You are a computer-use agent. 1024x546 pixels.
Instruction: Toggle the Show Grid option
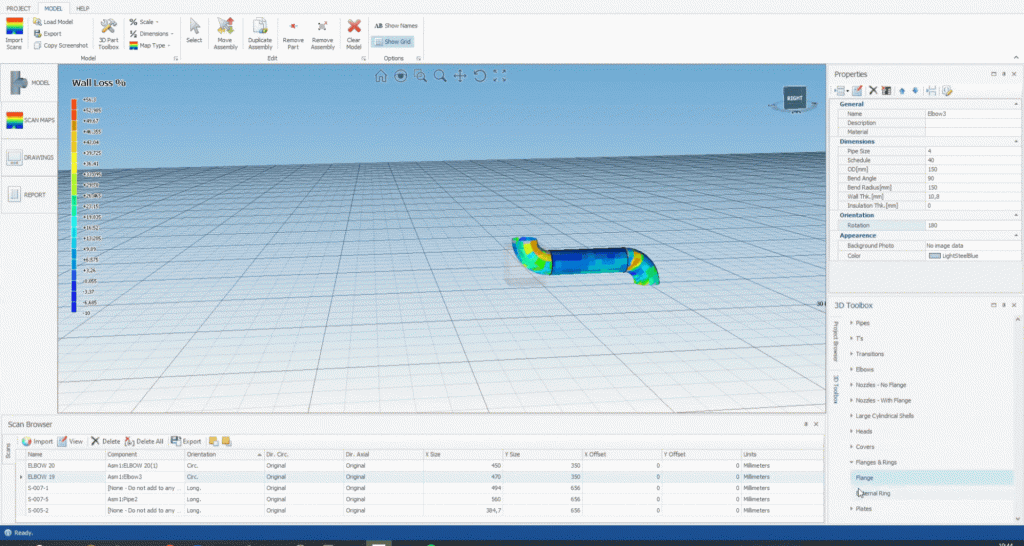point(392,41)
